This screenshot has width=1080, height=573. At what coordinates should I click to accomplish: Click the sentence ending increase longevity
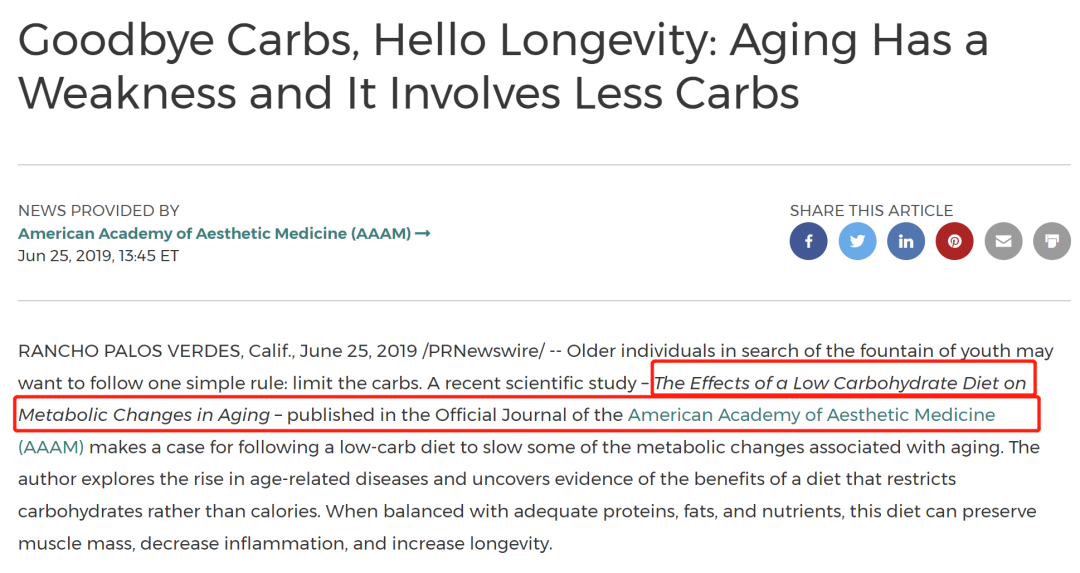tap(286, 543)
